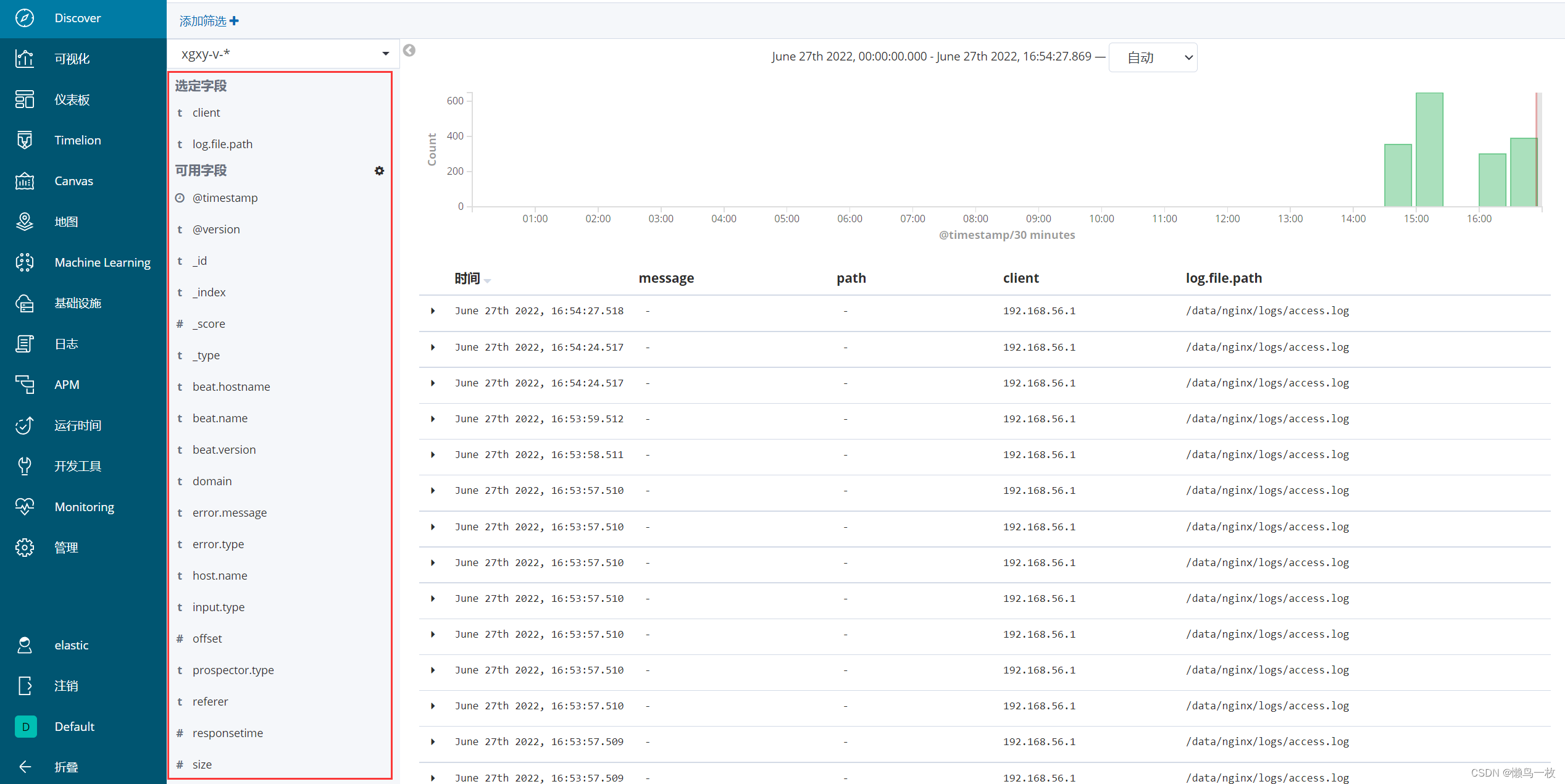
Task: Click the 注销 logout link
Action: click(65, 686)
